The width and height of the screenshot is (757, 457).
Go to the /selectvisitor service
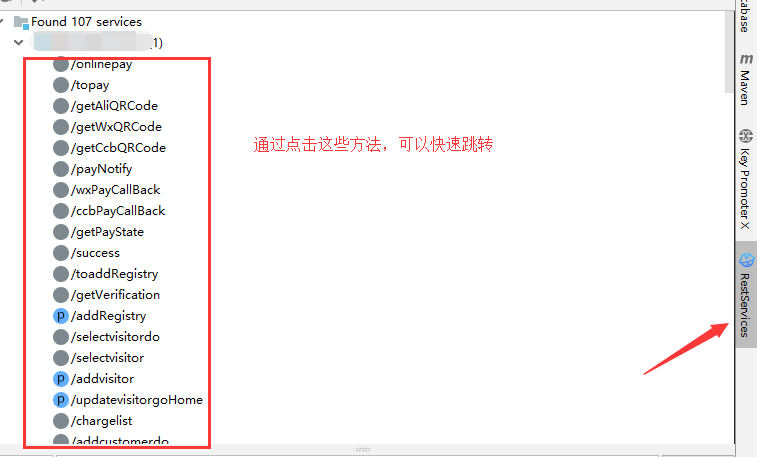(x=107, y=358)
